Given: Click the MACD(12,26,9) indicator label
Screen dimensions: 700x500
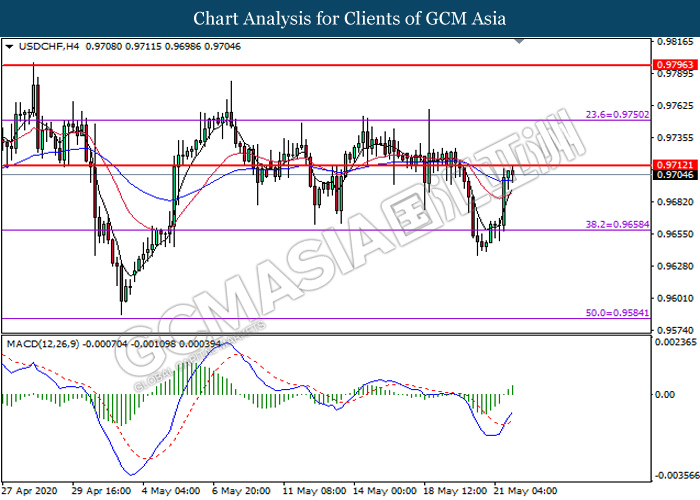Looking at the screenshot, I should pyautogui.click(x=43, y=344).
